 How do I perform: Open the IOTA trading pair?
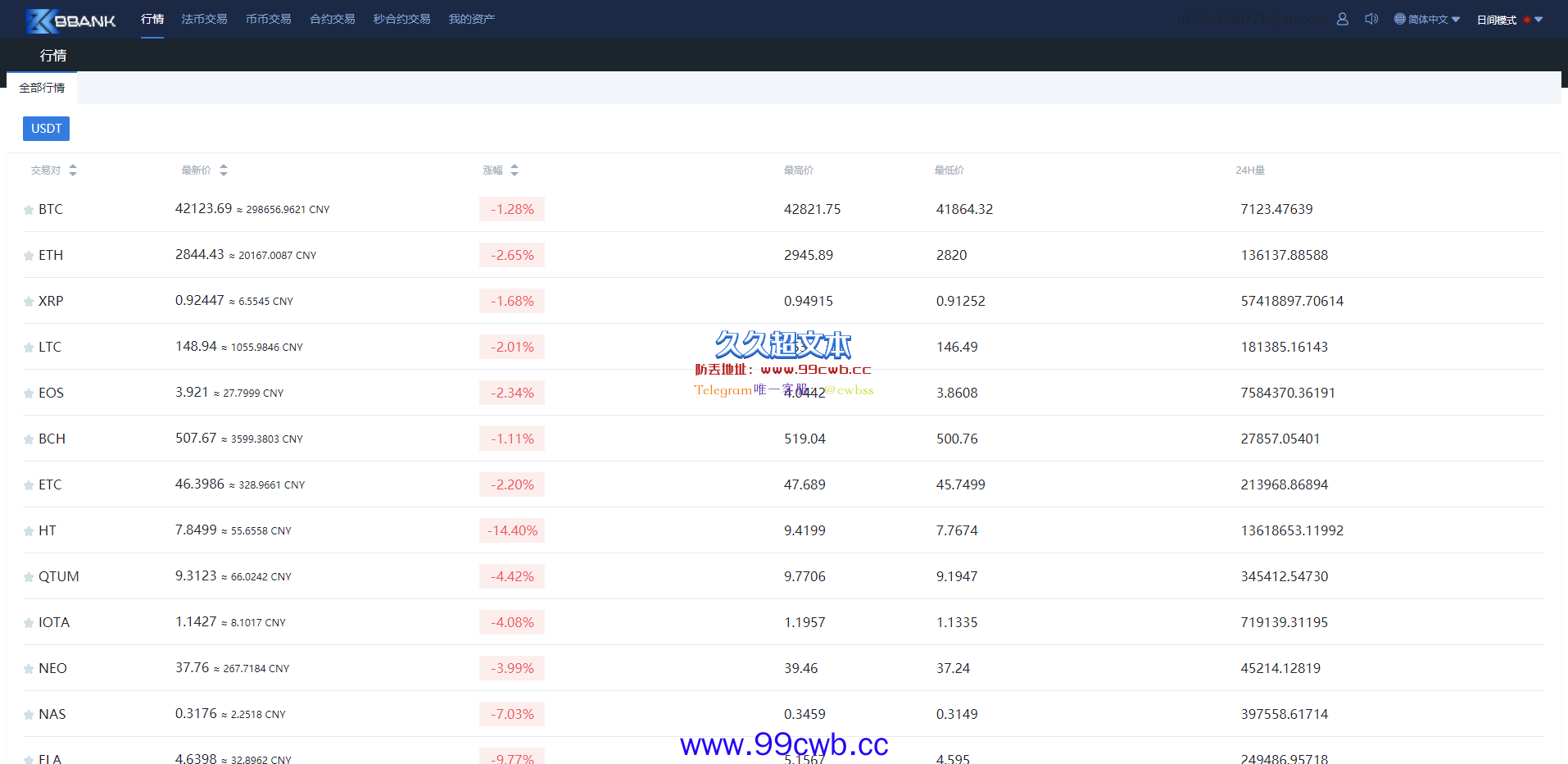[x=54, y=623]
